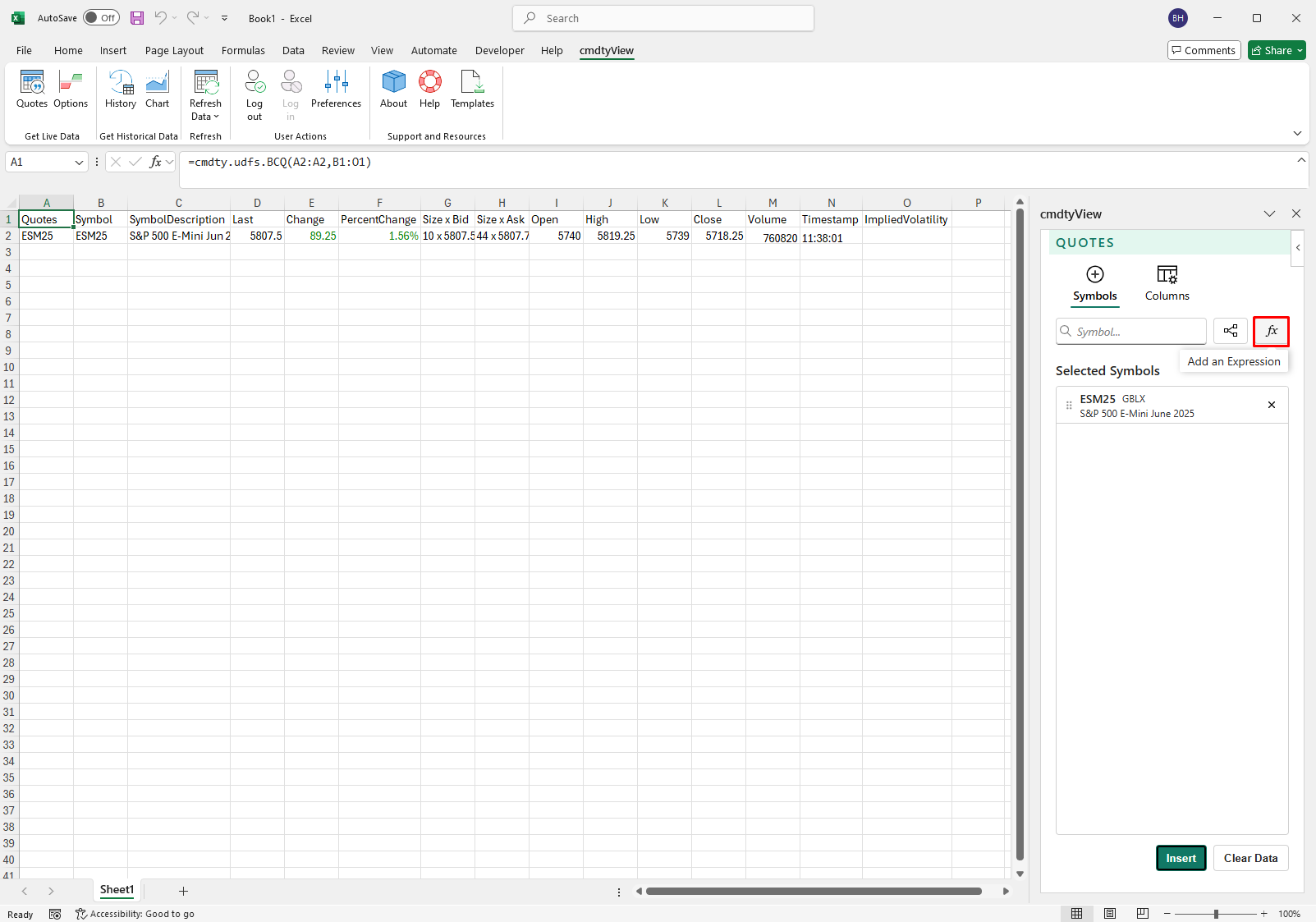Click the symbol tree share icon button

1230,331
